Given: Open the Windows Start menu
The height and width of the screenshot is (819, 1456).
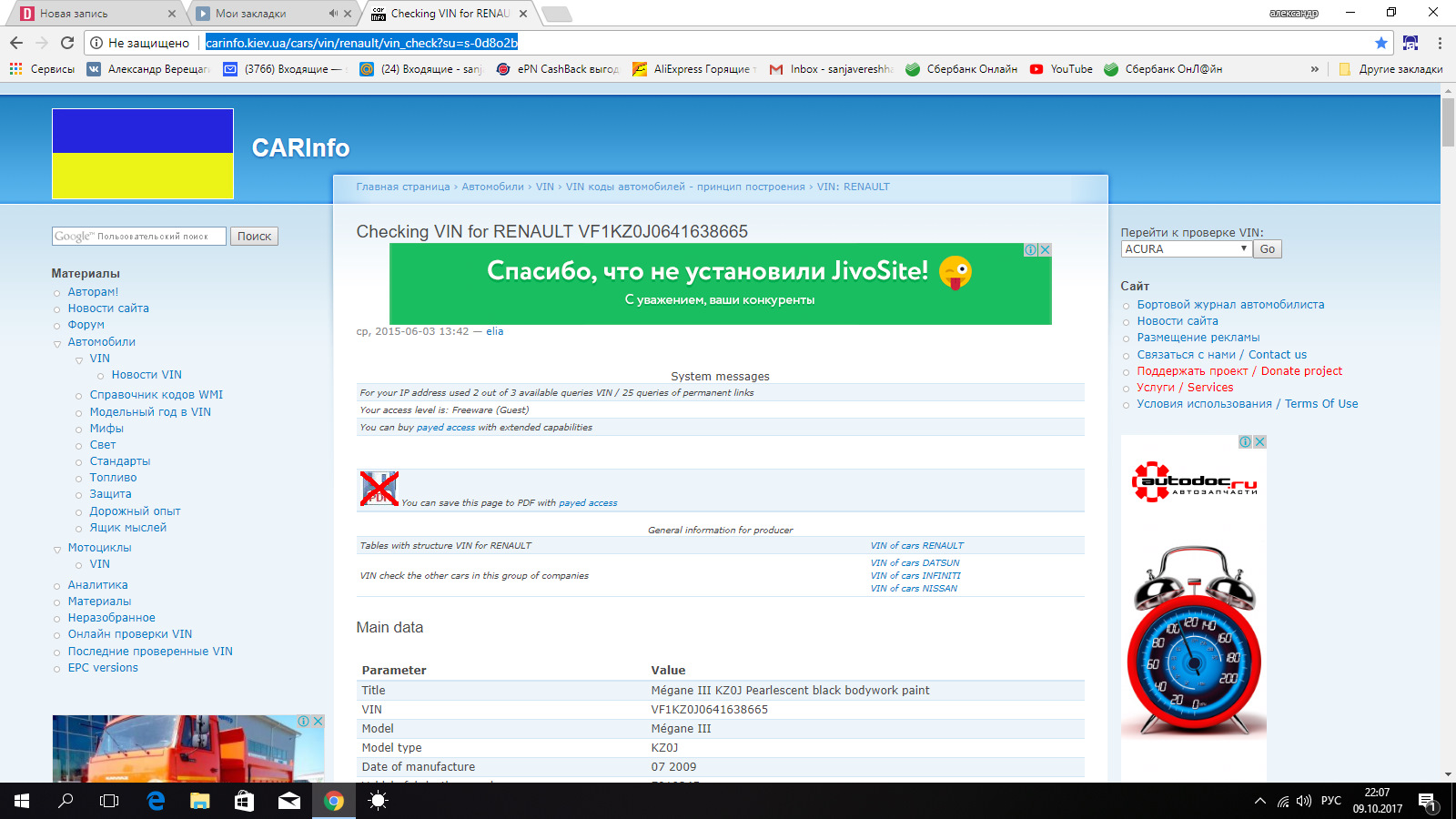Looking at the screenshot, I should point(22,801).
